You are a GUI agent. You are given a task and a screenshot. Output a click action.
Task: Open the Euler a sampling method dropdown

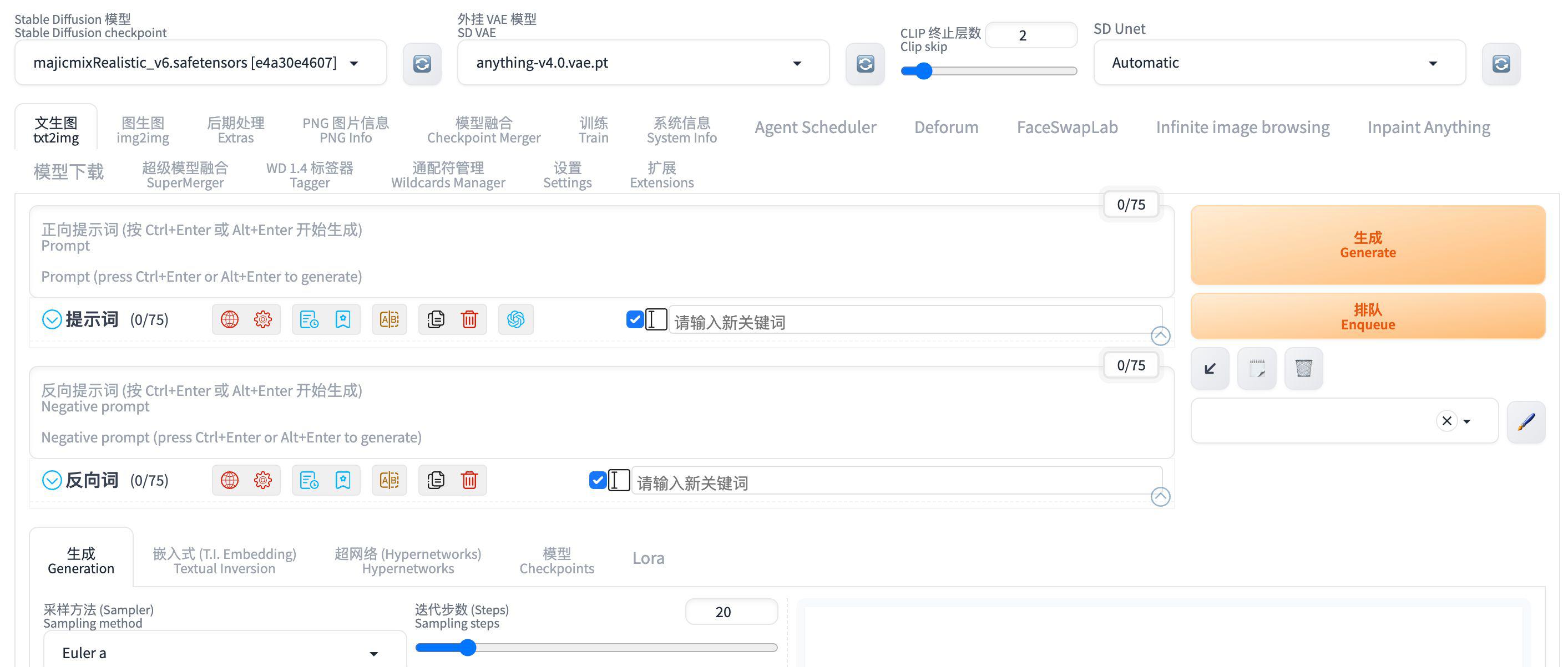[225, 652]
